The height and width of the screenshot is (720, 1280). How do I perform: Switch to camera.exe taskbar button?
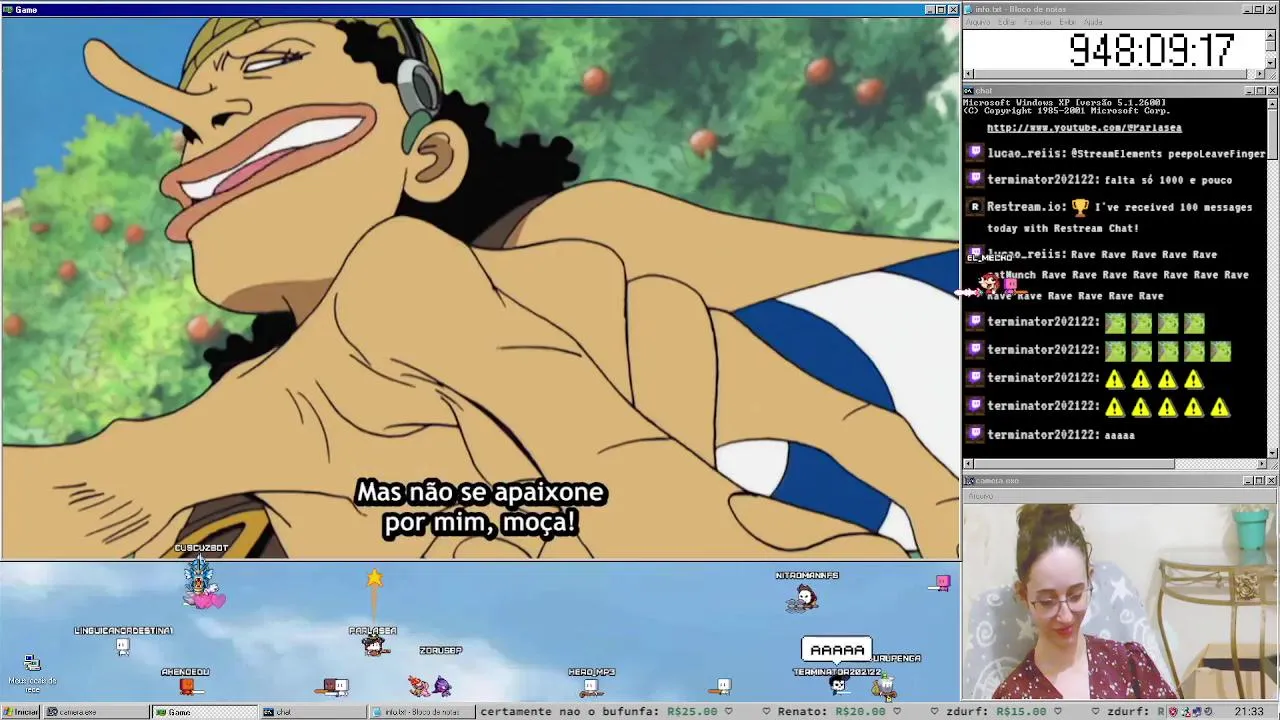(x=95, y=712)
